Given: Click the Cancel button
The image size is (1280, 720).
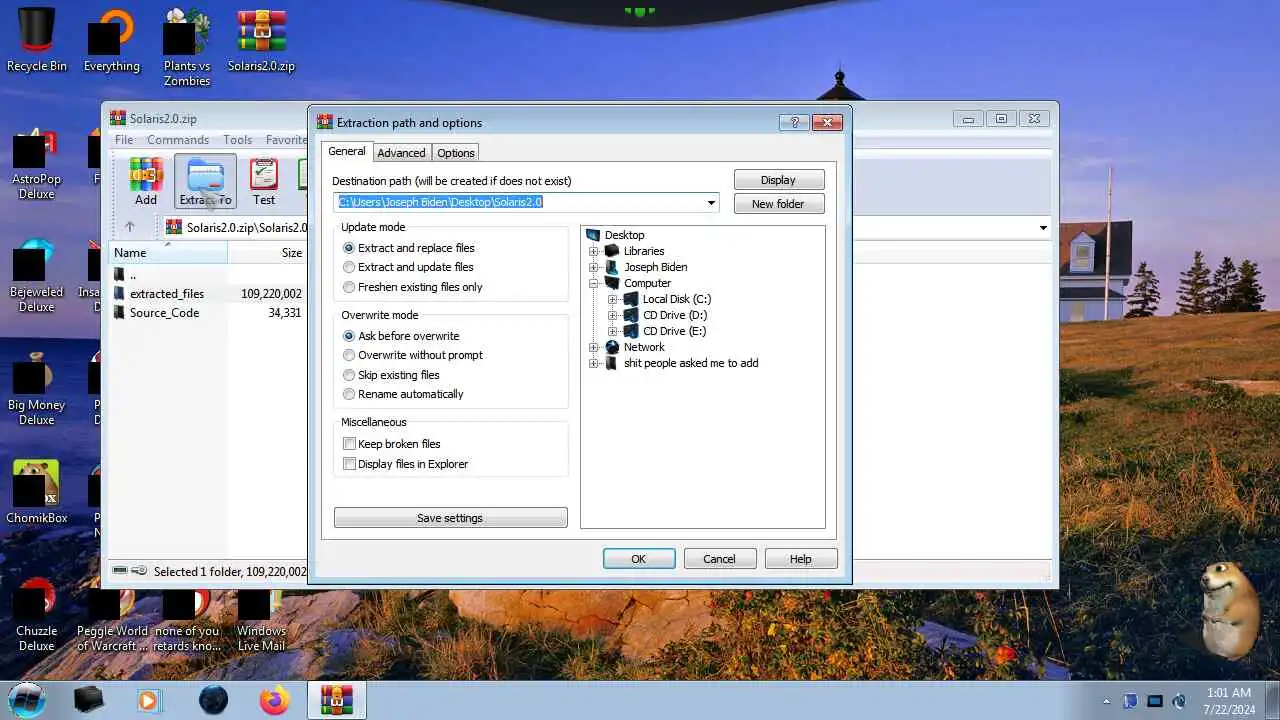Looking at the screenshot, I should 719,559.
